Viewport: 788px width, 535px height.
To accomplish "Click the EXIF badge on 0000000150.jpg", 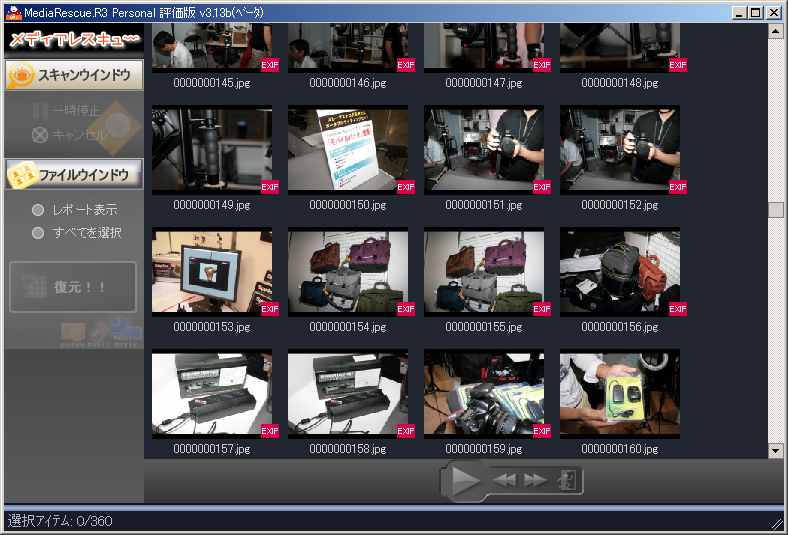I will click(406, 187).
